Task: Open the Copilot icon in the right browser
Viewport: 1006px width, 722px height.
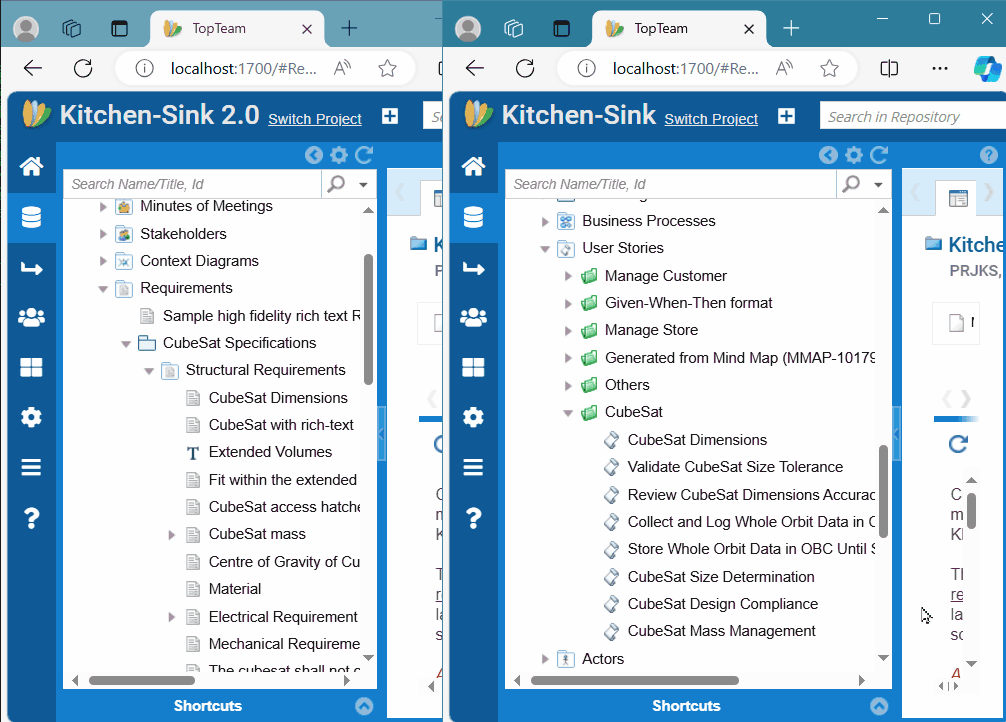Action: 987,68
